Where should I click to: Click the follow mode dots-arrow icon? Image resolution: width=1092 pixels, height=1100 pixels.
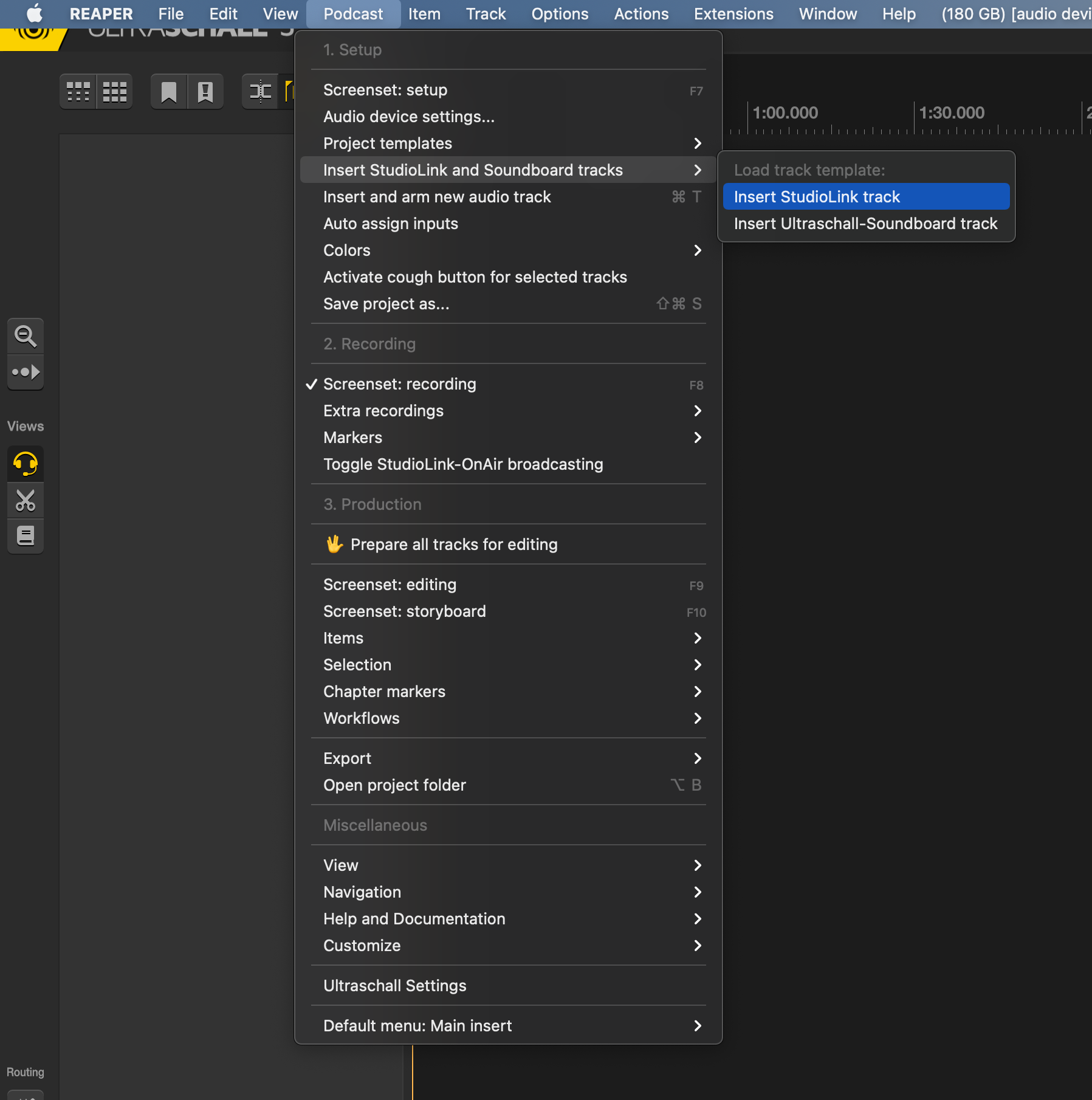(26, 372)
